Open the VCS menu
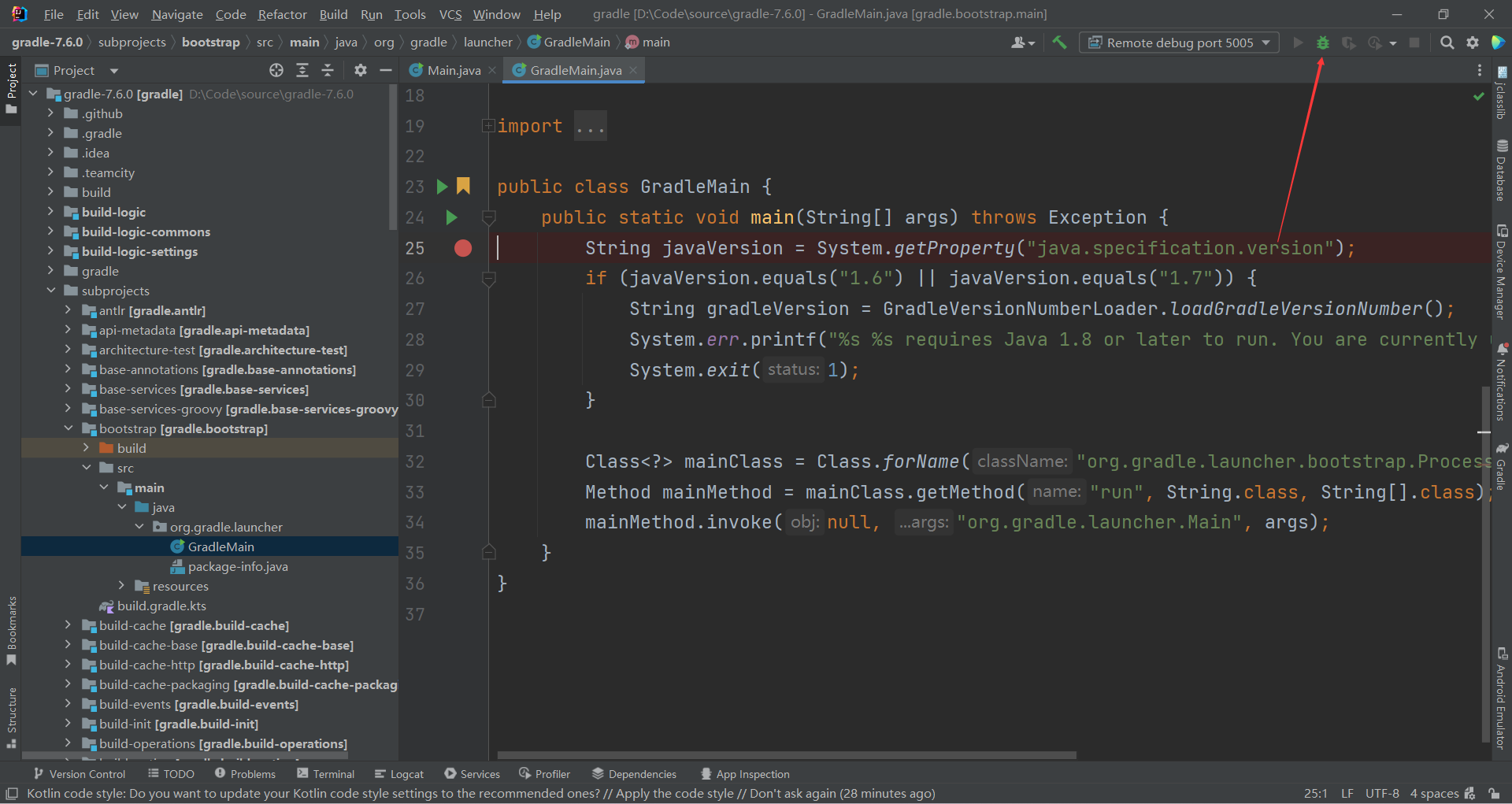 click(x=450, y=14)
